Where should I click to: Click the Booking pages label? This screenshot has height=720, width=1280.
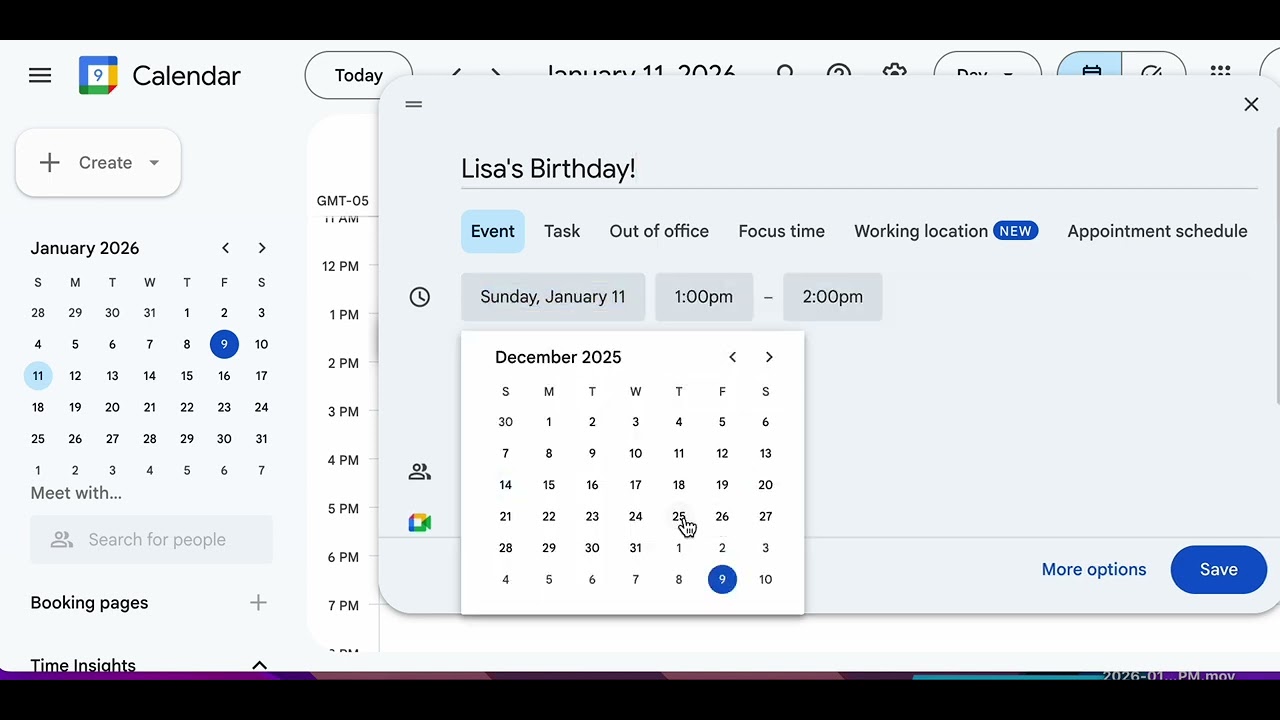[89, 603]
